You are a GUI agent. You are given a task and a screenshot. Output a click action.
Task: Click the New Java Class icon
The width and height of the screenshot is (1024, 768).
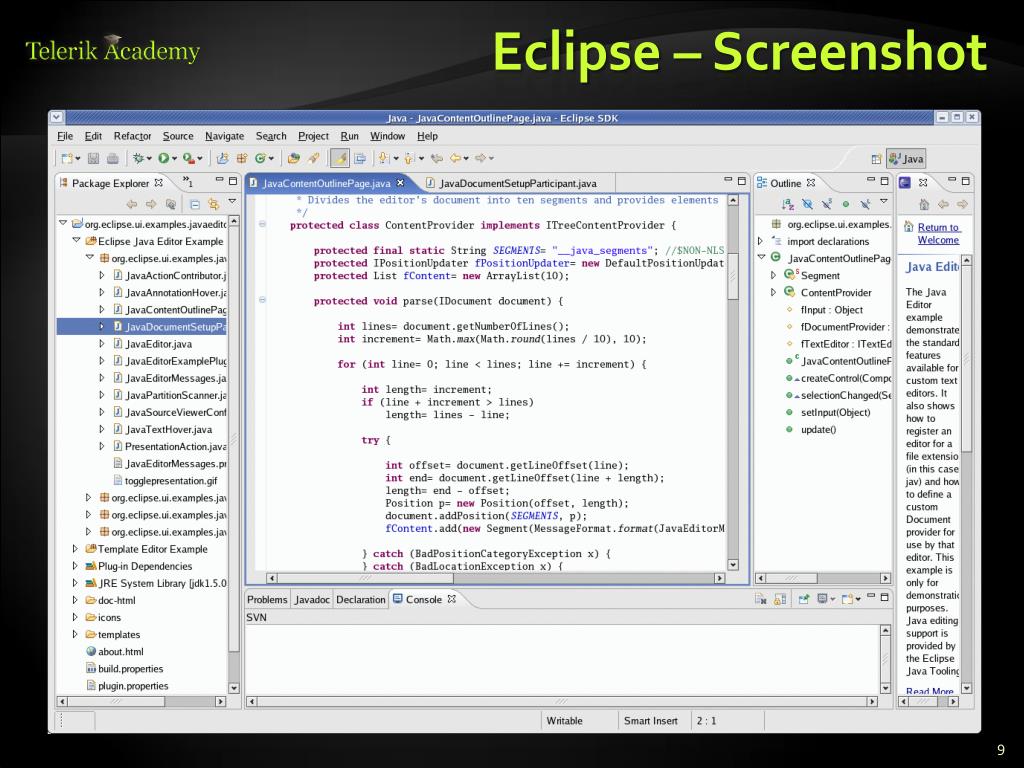261,158
